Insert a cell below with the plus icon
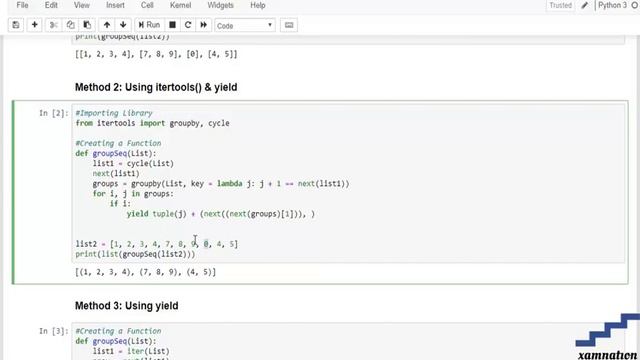The width and height of the screenshot is (640, 360). pos(35,25)
